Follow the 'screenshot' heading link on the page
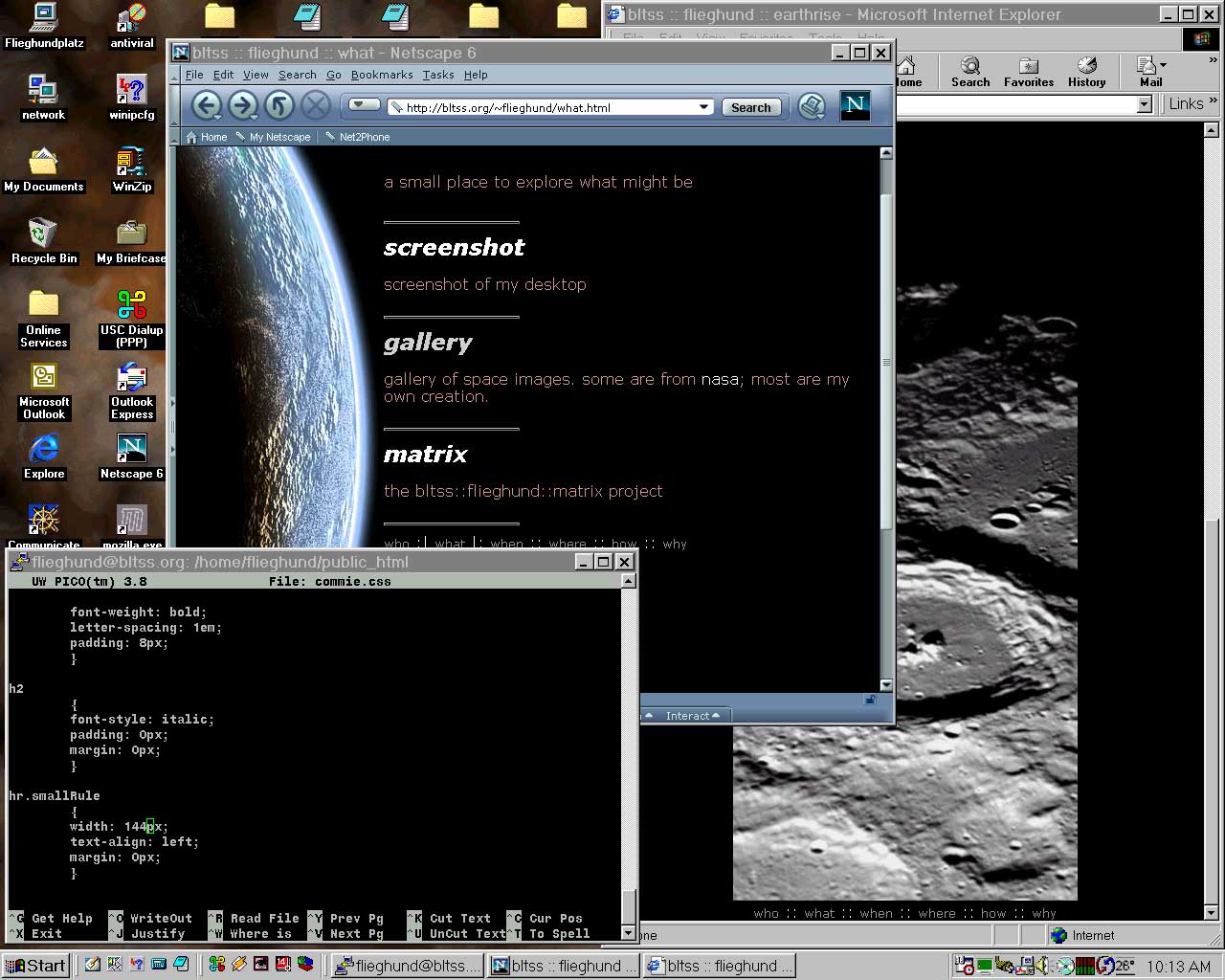 tap(455, 248)
